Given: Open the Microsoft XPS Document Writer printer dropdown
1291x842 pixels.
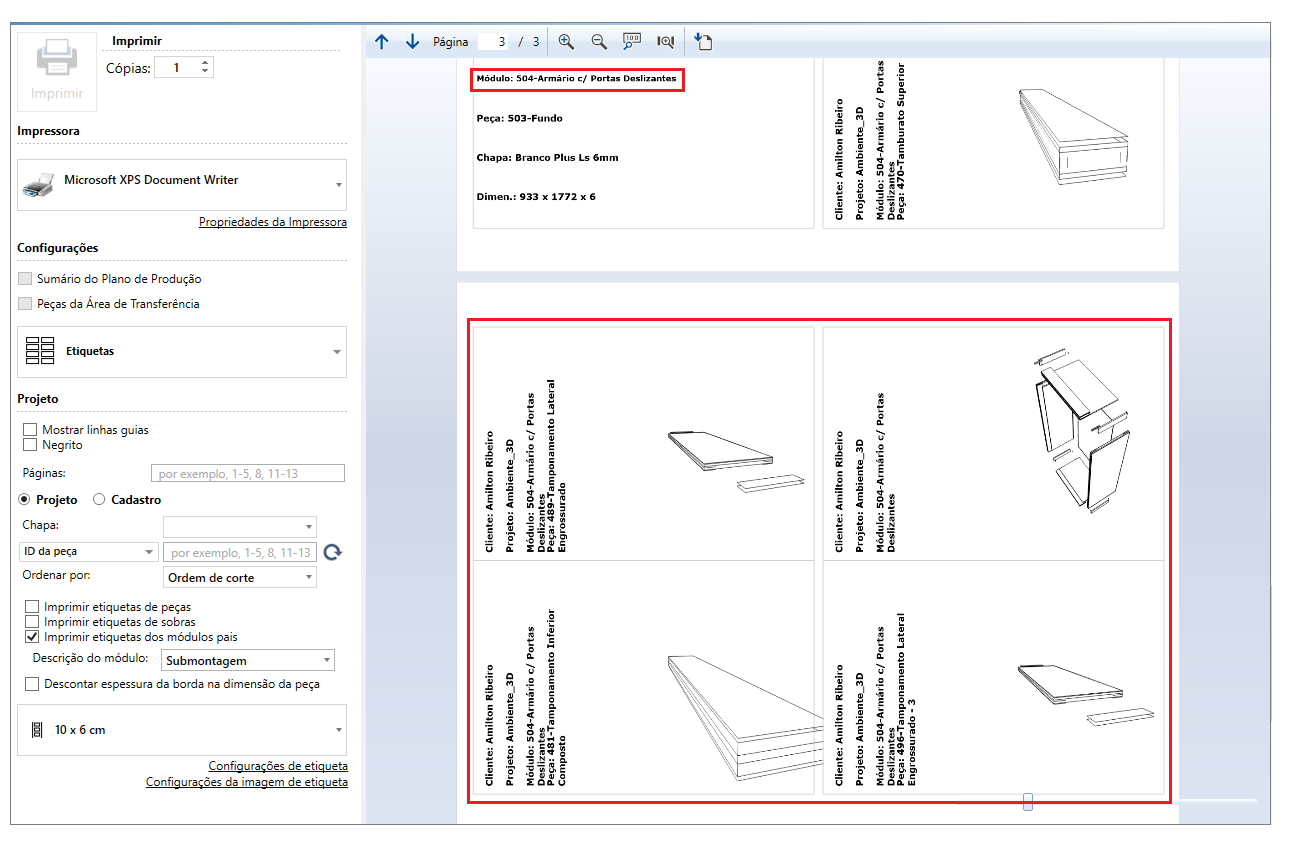Looking at the screenshot, I should pyautogui.click(x=182, y=185).
